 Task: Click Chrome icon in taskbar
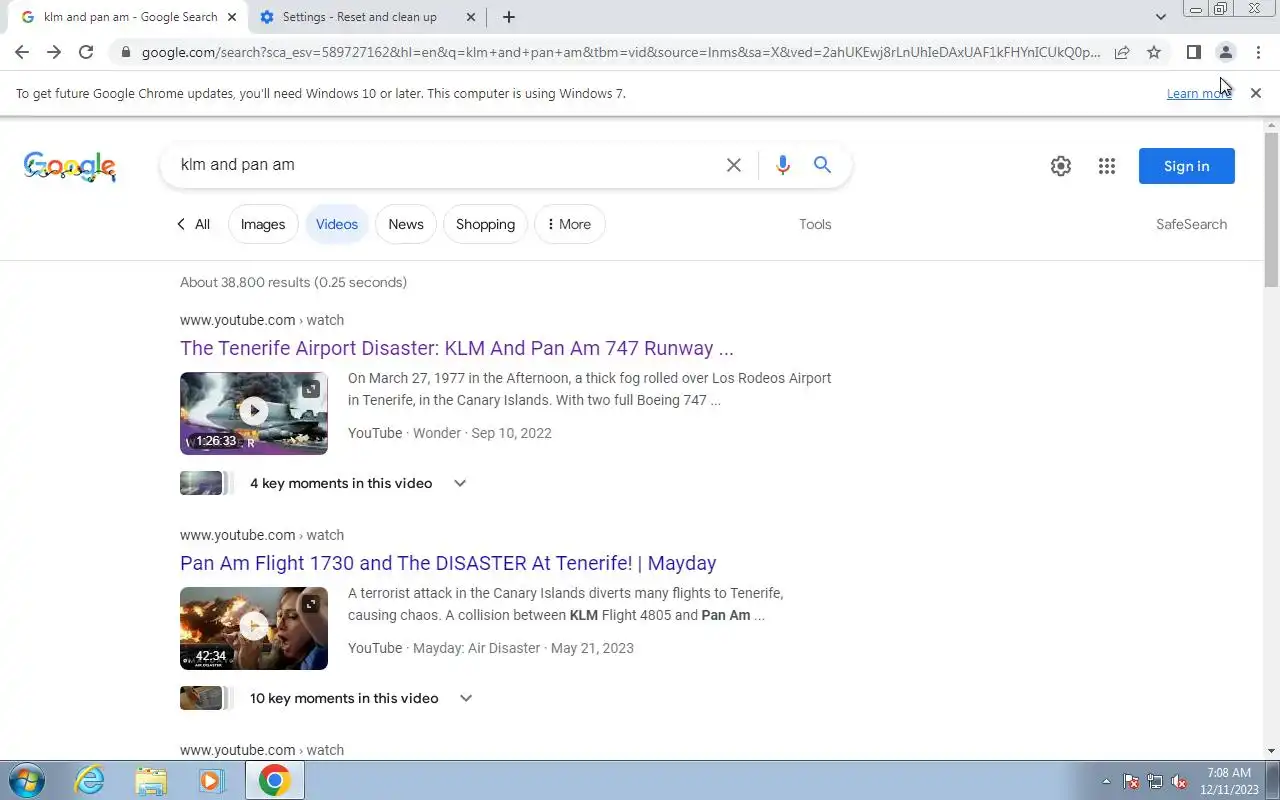[275, 780]
